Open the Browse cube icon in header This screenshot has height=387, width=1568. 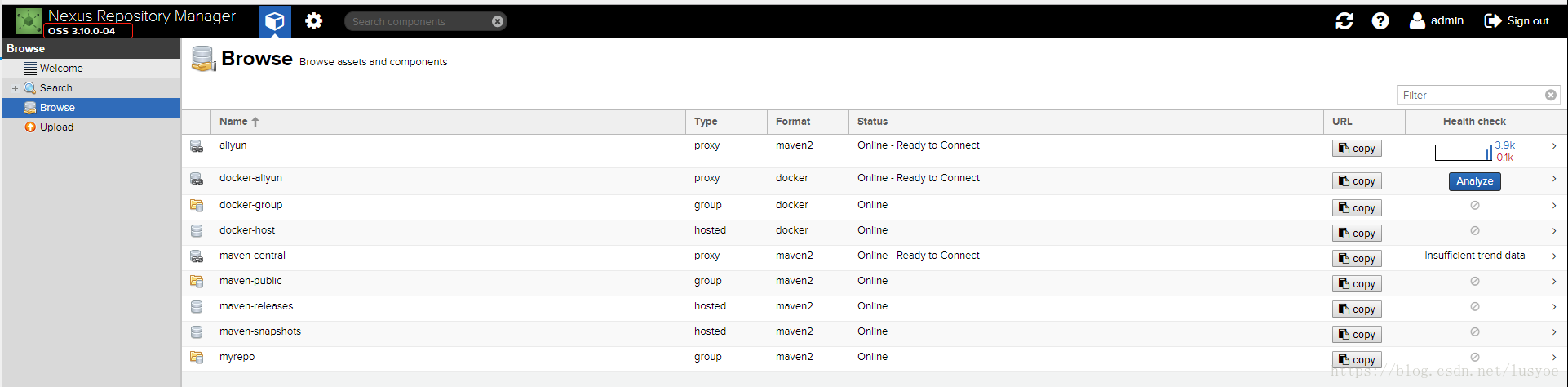pos(275,21)
